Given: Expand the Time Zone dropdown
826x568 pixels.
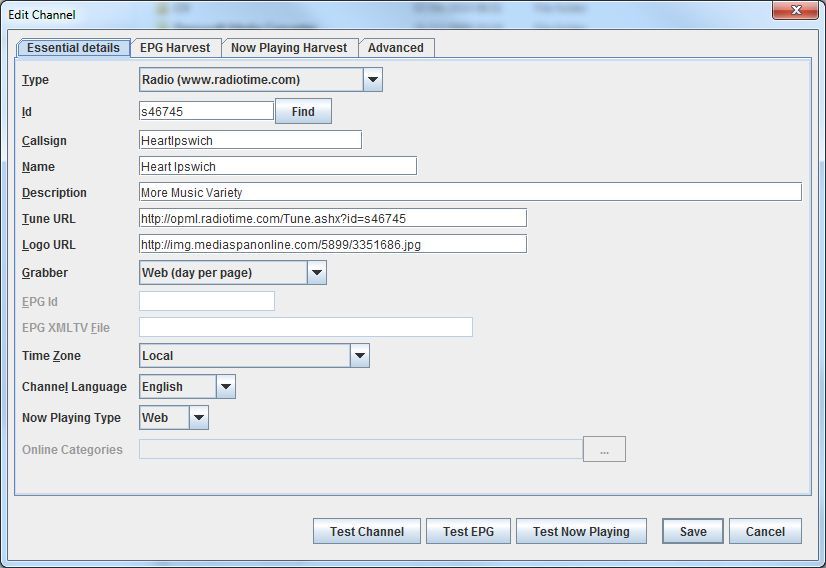Looking at the screenshot, I should (x=359, y=356).
